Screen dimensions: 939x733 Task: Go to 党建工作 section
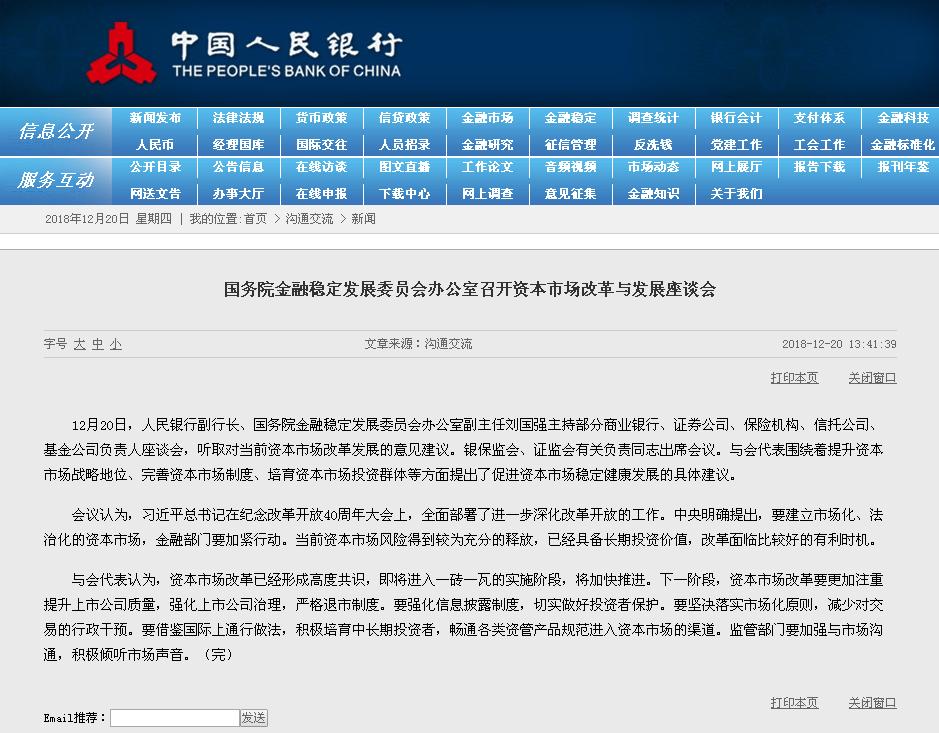tap(737, 145)
